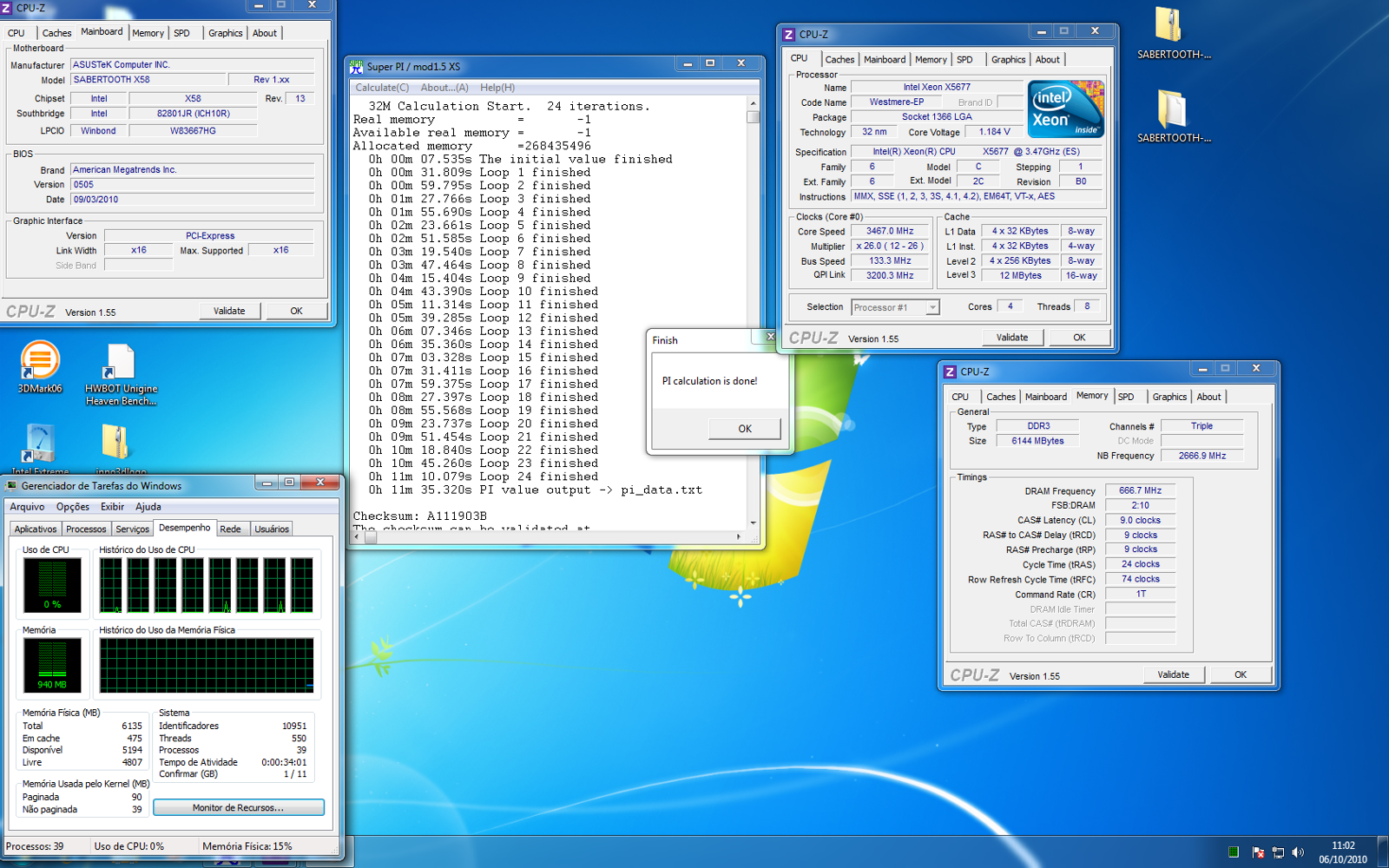Select the About tab in the CPU-Z Mainboard window
Viewport: 1389px width, 868px height.
[x=265, y=33]
